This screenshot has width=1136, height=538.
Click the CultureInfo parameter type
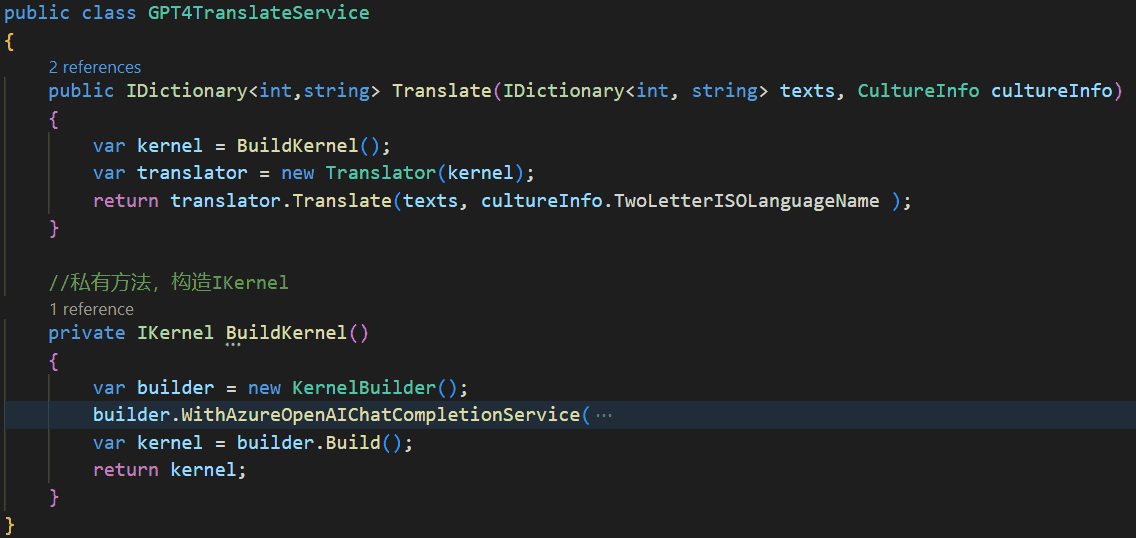click(918, 91)
